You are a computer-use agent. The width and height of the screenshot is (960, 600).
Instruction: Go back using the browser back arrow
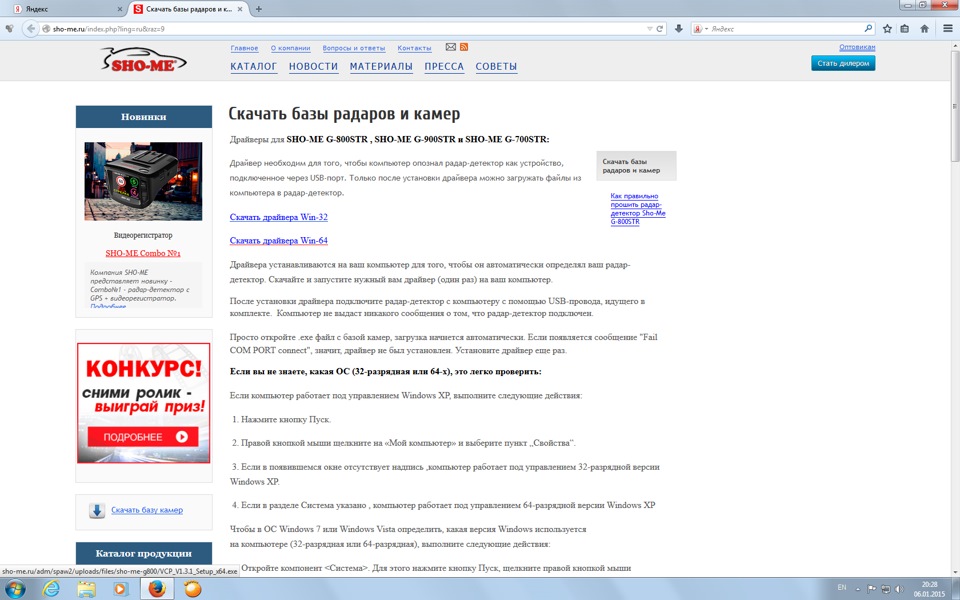[30, 29]
